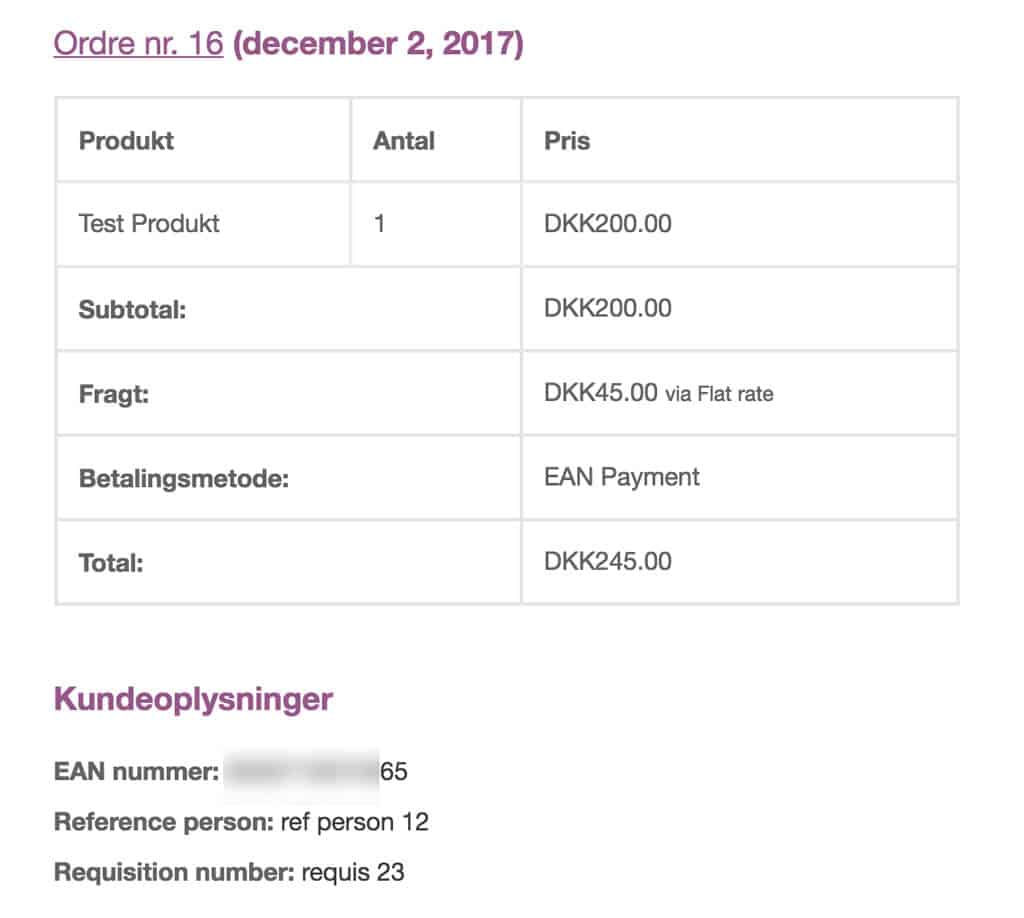Image resolution: width=1024 pixels, height=918 pixels.
Task: Click the subtotal amount DKK200.00
Action: (x=607, y=308)
